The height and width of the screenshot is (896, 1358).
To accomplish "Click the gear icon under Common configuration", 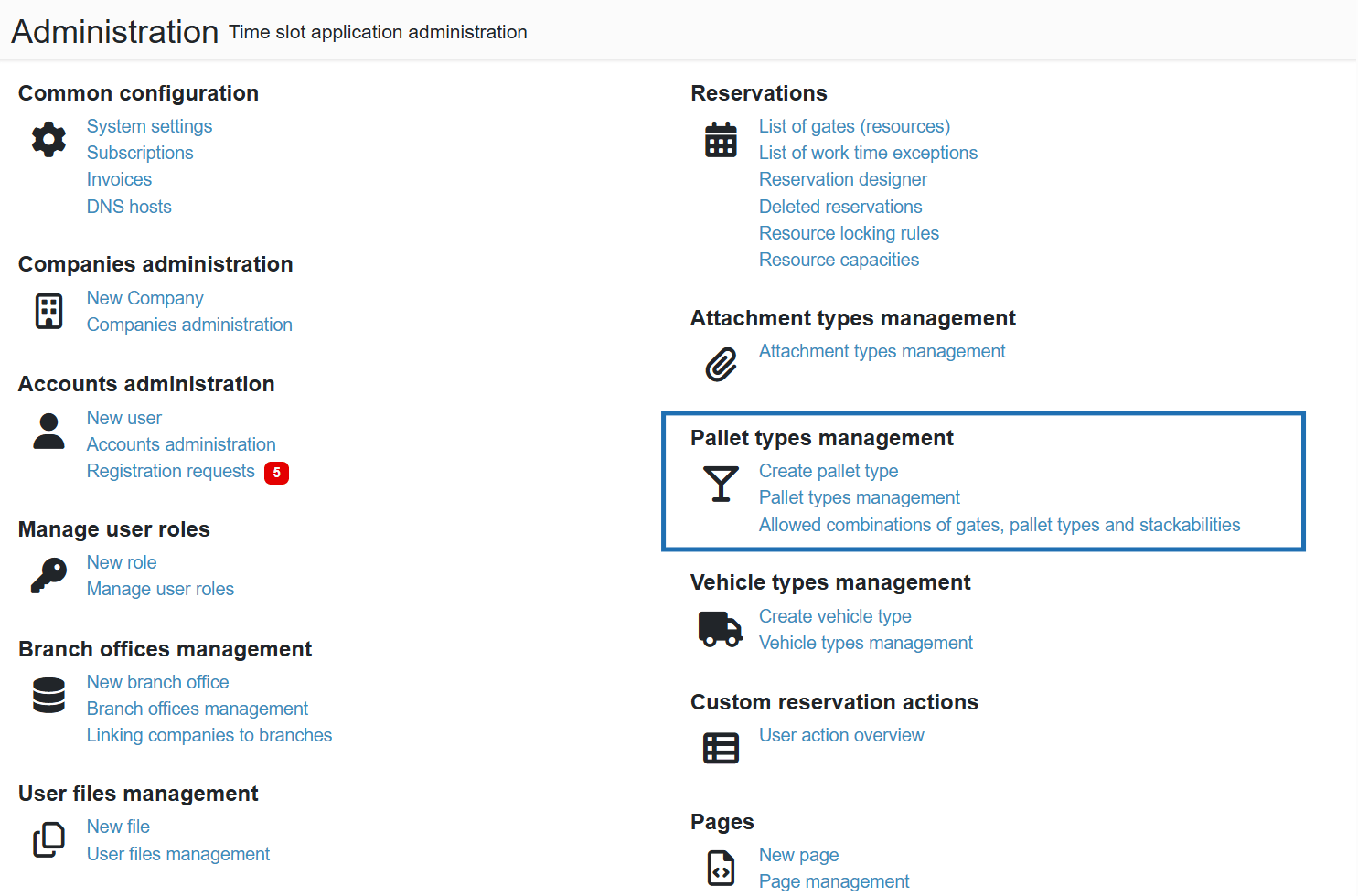I will (x=48, y=139).
